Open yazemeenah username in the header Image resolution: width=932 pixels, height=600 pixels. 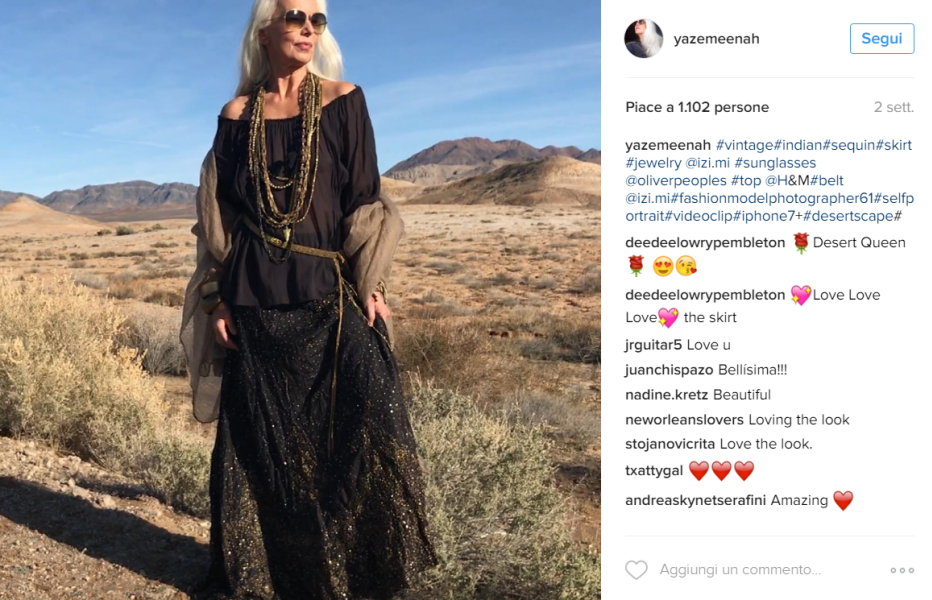point(716,39)
